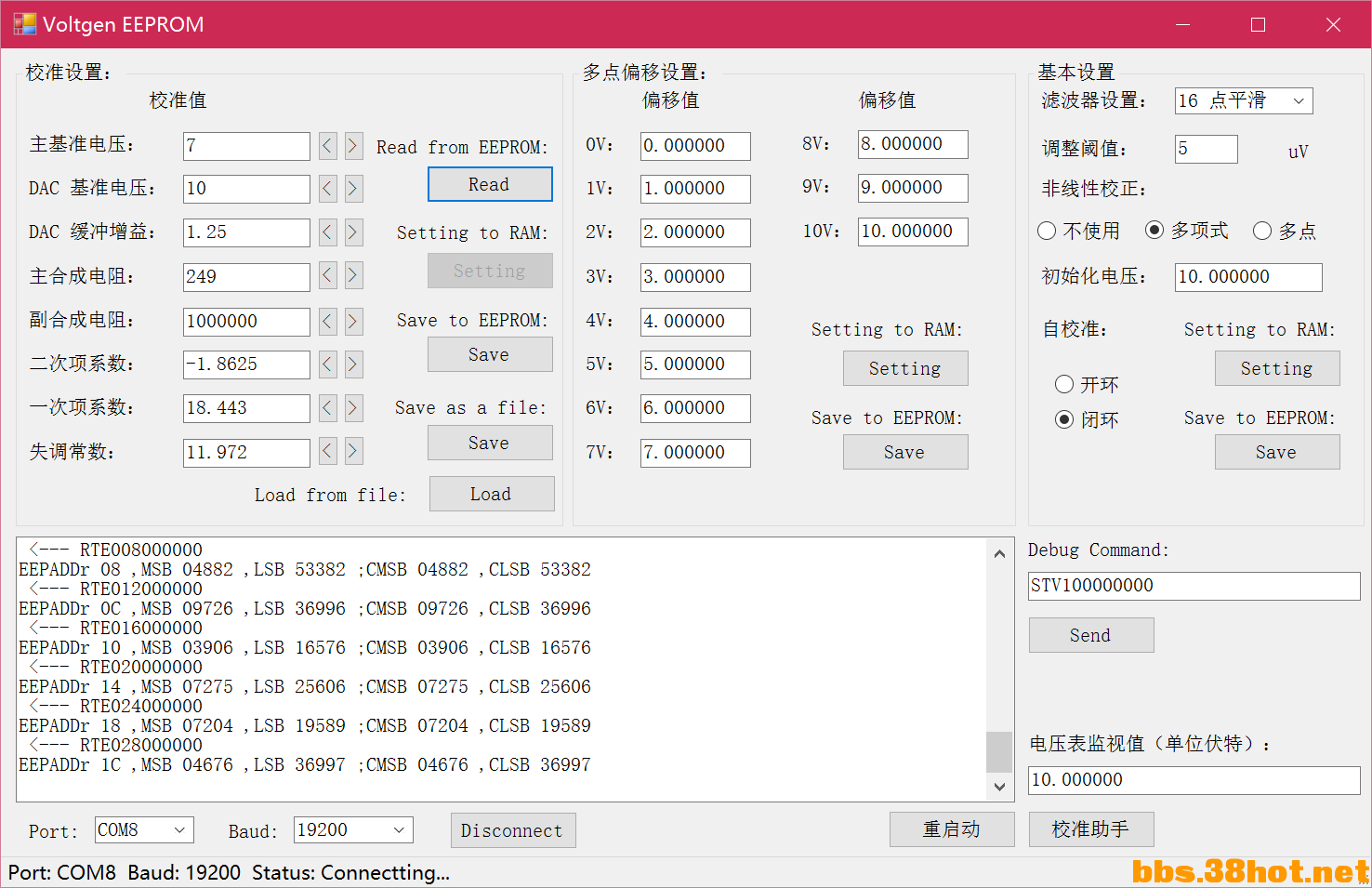Click the 副合成电阻 value field
The height and width of the screenshot is (888, 1372).
(246, 322)
